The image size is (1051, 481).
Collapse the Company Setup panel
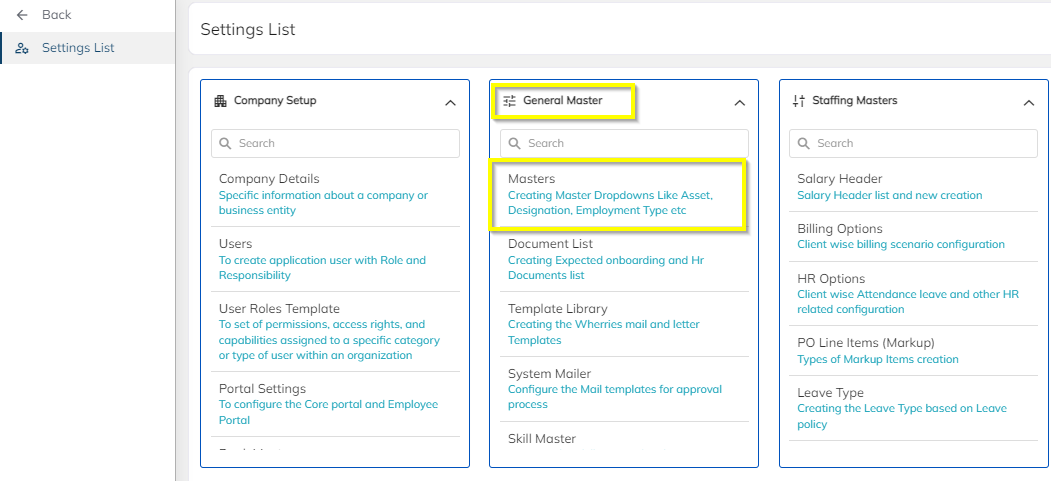click(450, 102)
